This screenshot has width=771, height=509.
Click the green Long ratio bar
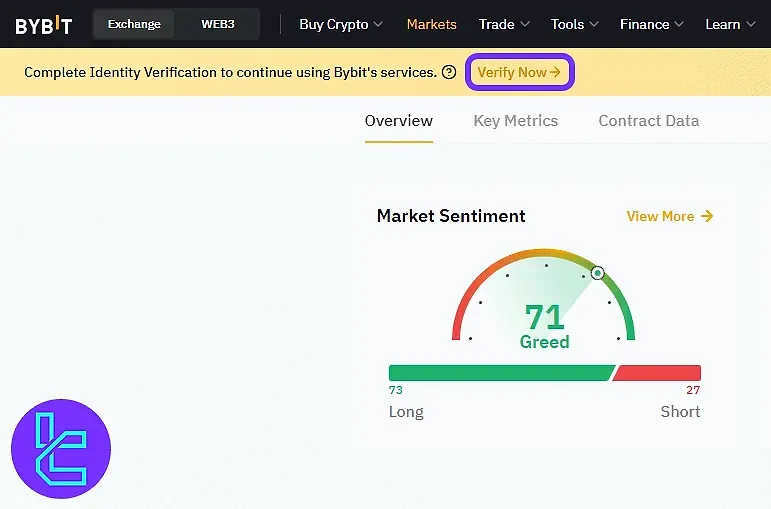500,373
